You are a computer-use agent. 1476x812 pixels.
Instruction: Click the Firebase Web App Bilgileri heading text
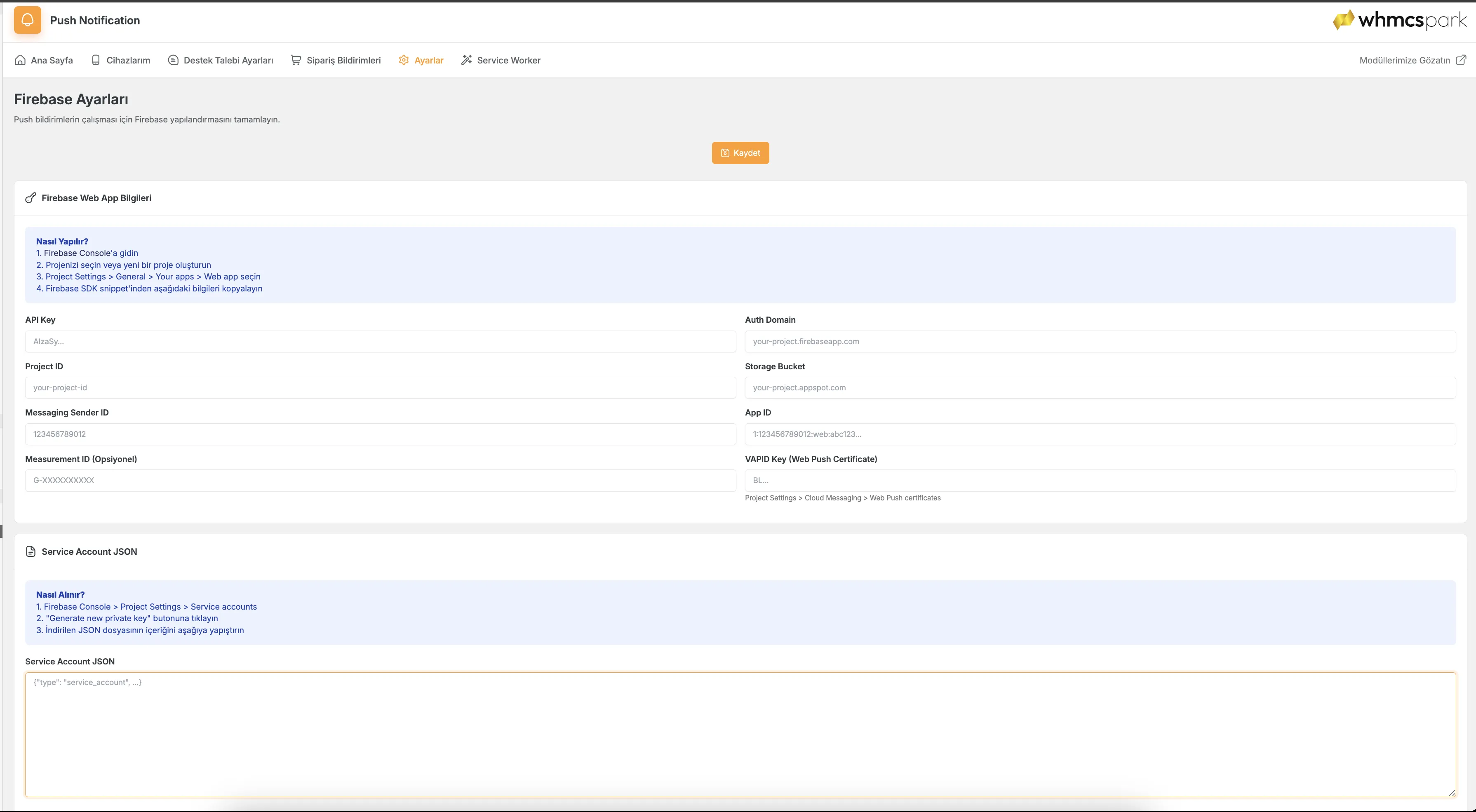(x=96, y=198)
